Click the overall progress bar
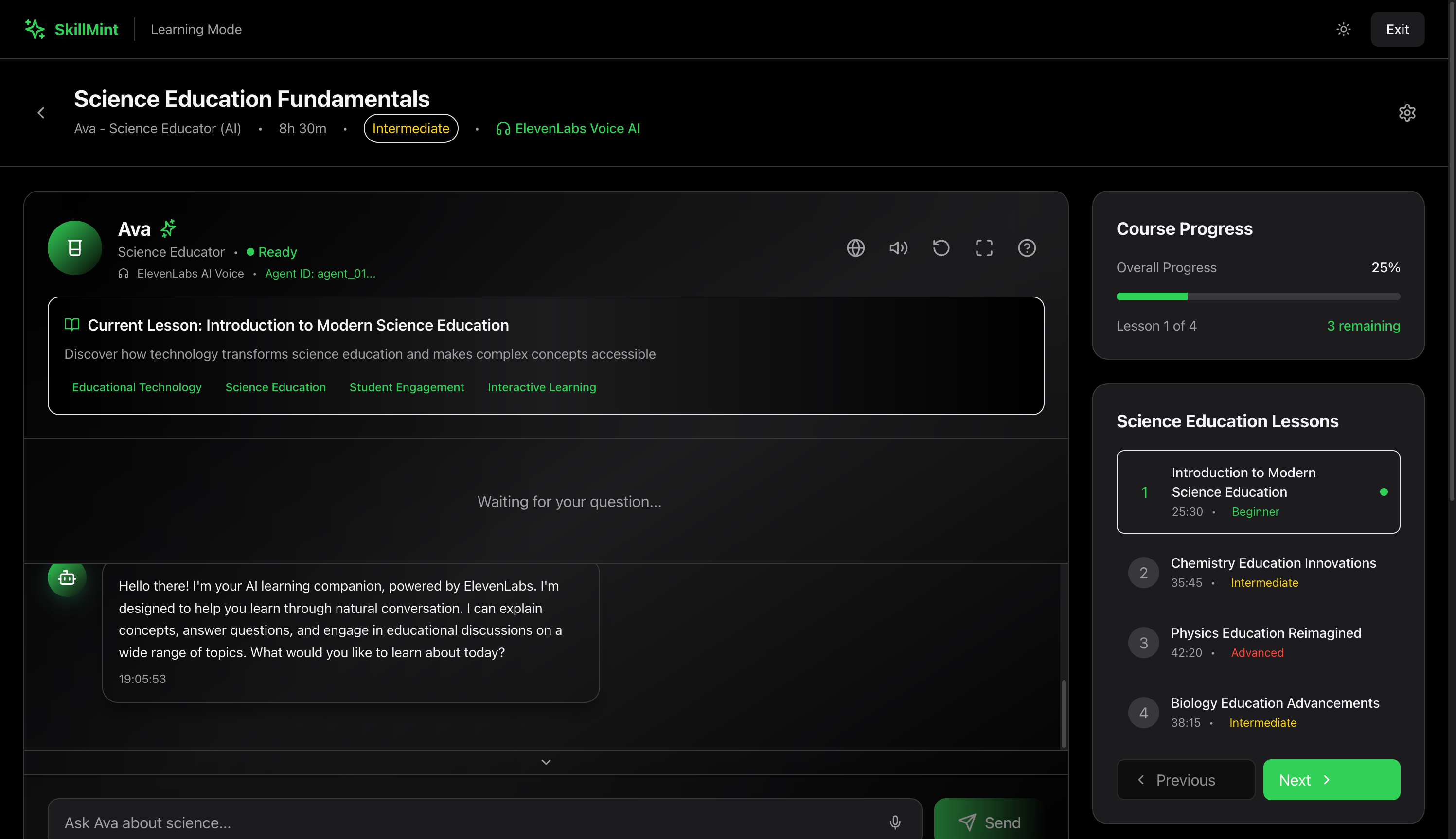 (1258, 297)
